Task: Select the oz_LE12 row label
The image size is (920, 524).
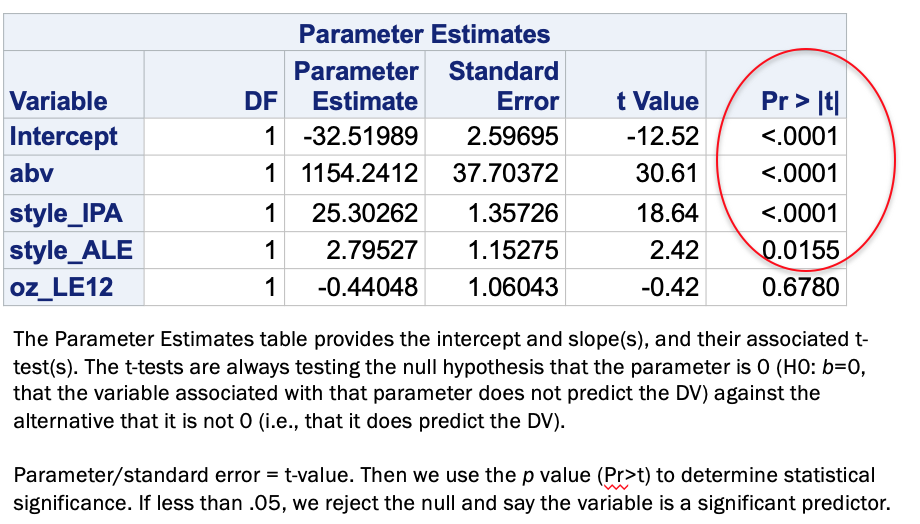Action: click(61, 288)
